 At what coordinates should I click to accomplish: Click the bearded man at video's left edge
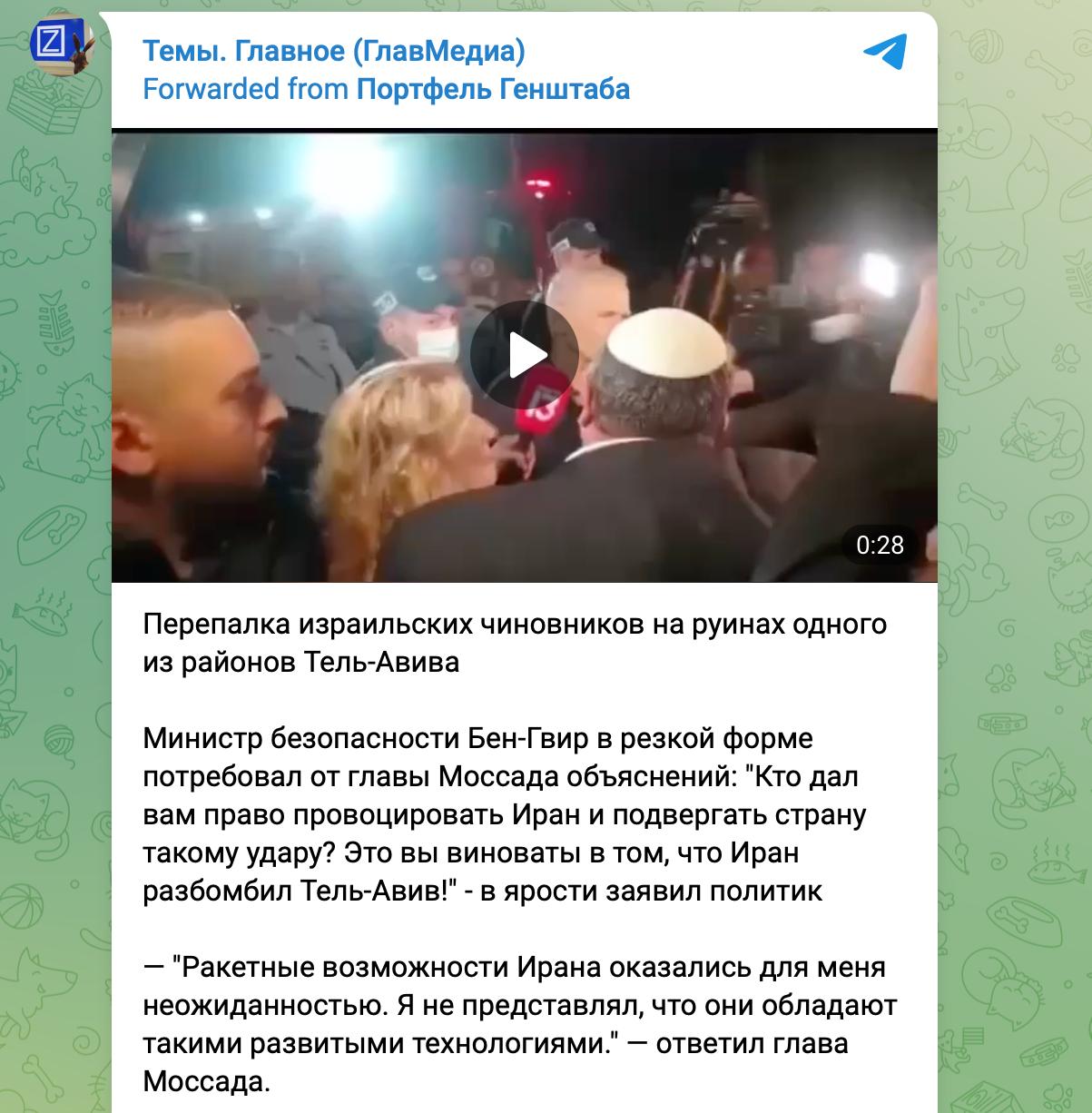click(195, 427)
